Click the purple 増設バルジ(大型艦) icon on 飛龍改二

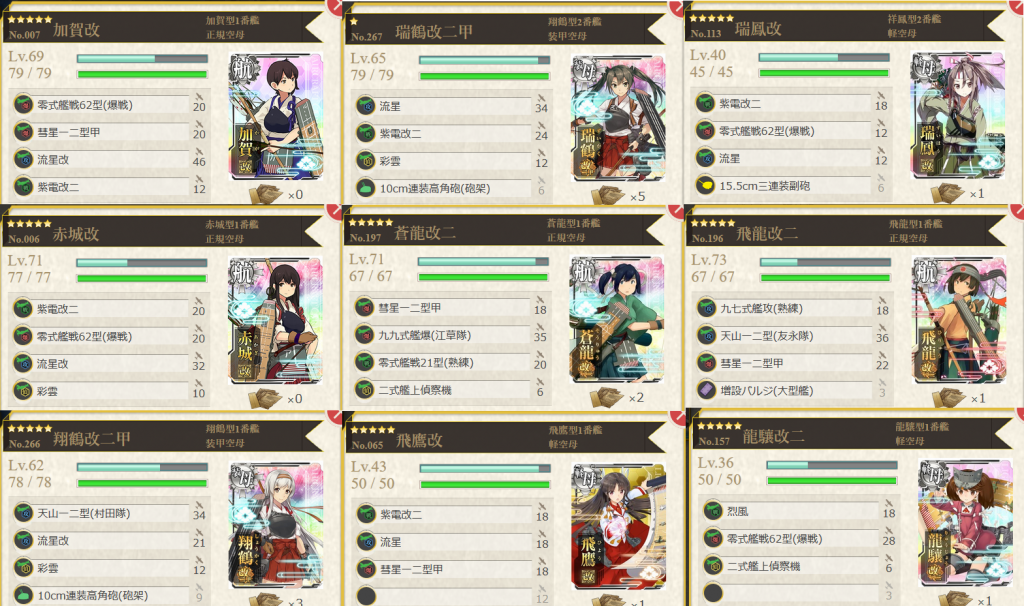click(707, 390)
